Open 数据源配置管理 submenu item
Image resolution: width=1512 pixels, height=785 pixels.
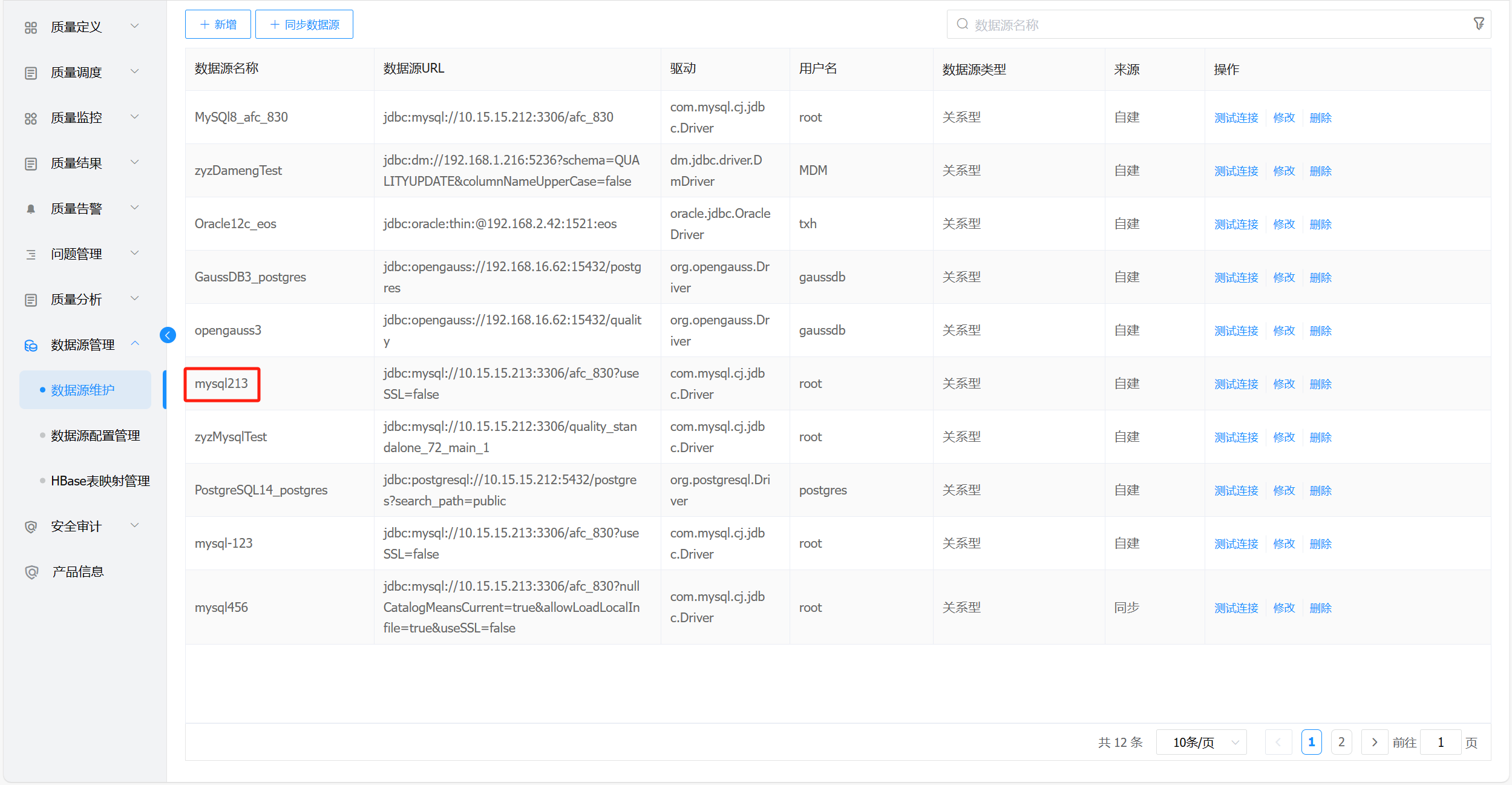tap(96, 436)
